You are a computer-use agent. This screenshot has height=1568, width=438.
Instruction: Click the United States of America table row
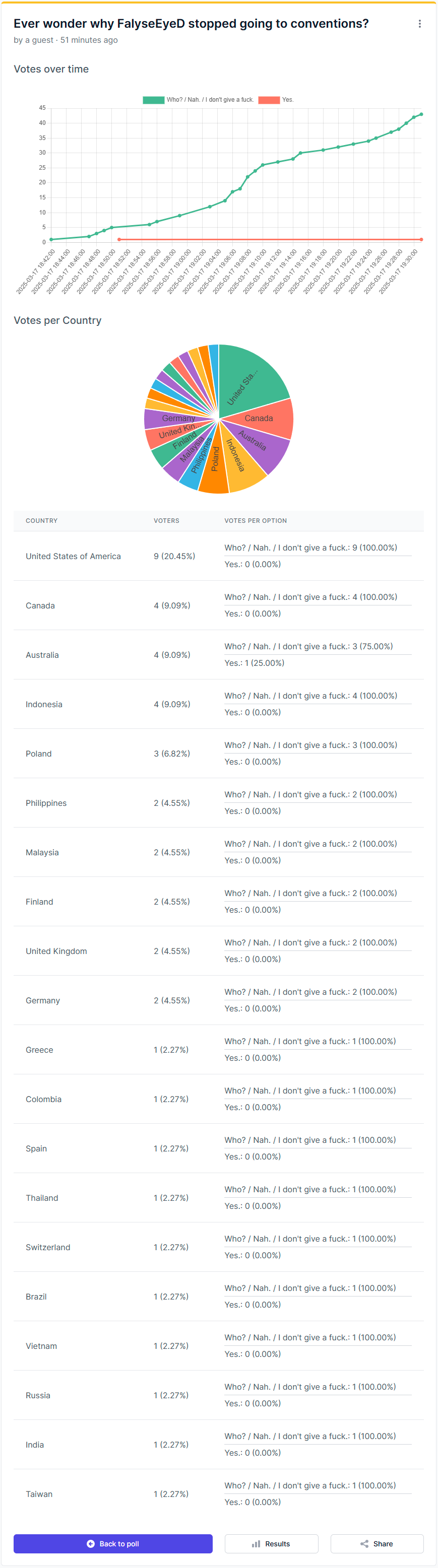(73, 556)
